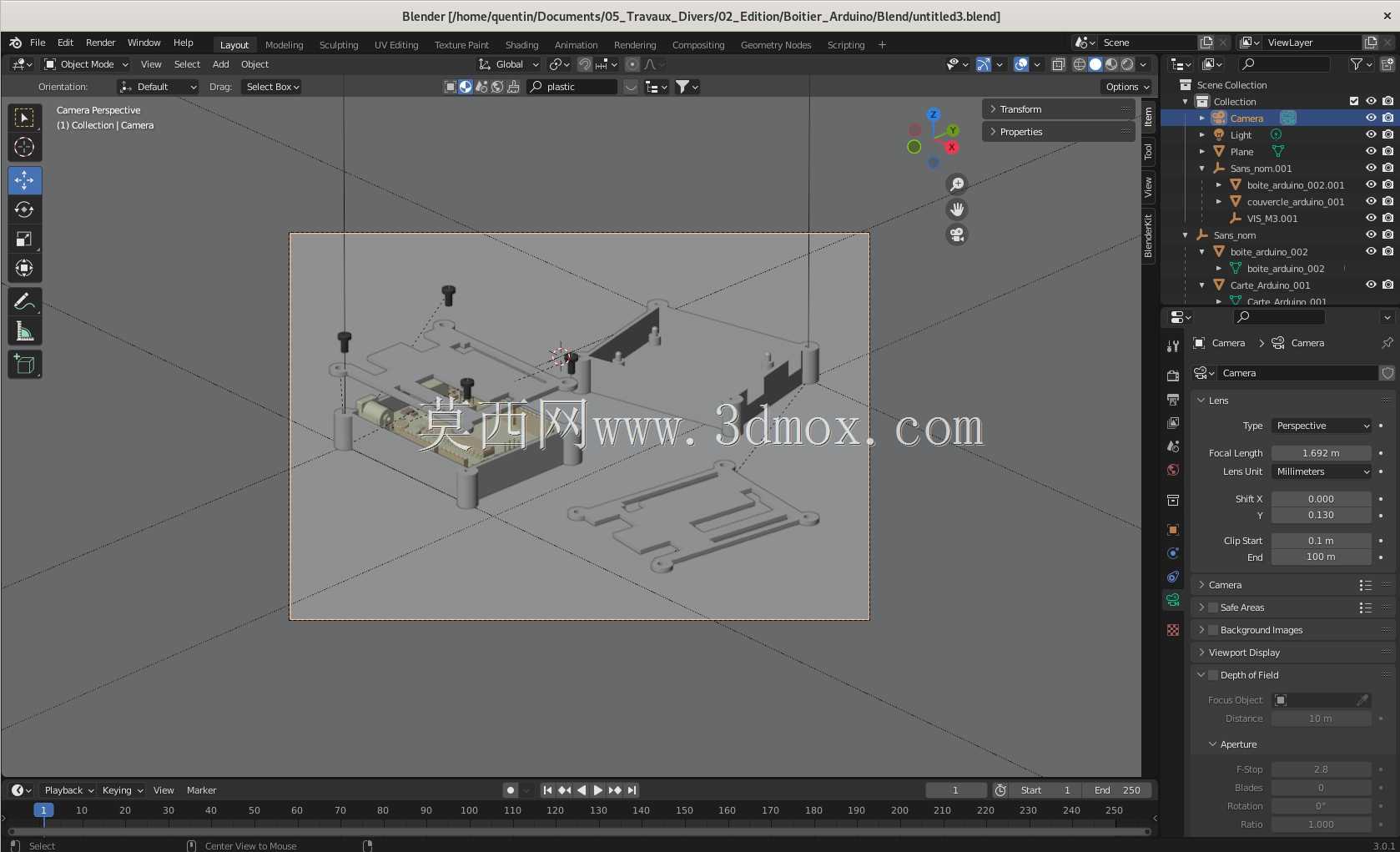1400x852 pixels.
Task: Open Global transform orientation dropdown
Action: coord(509,64)
